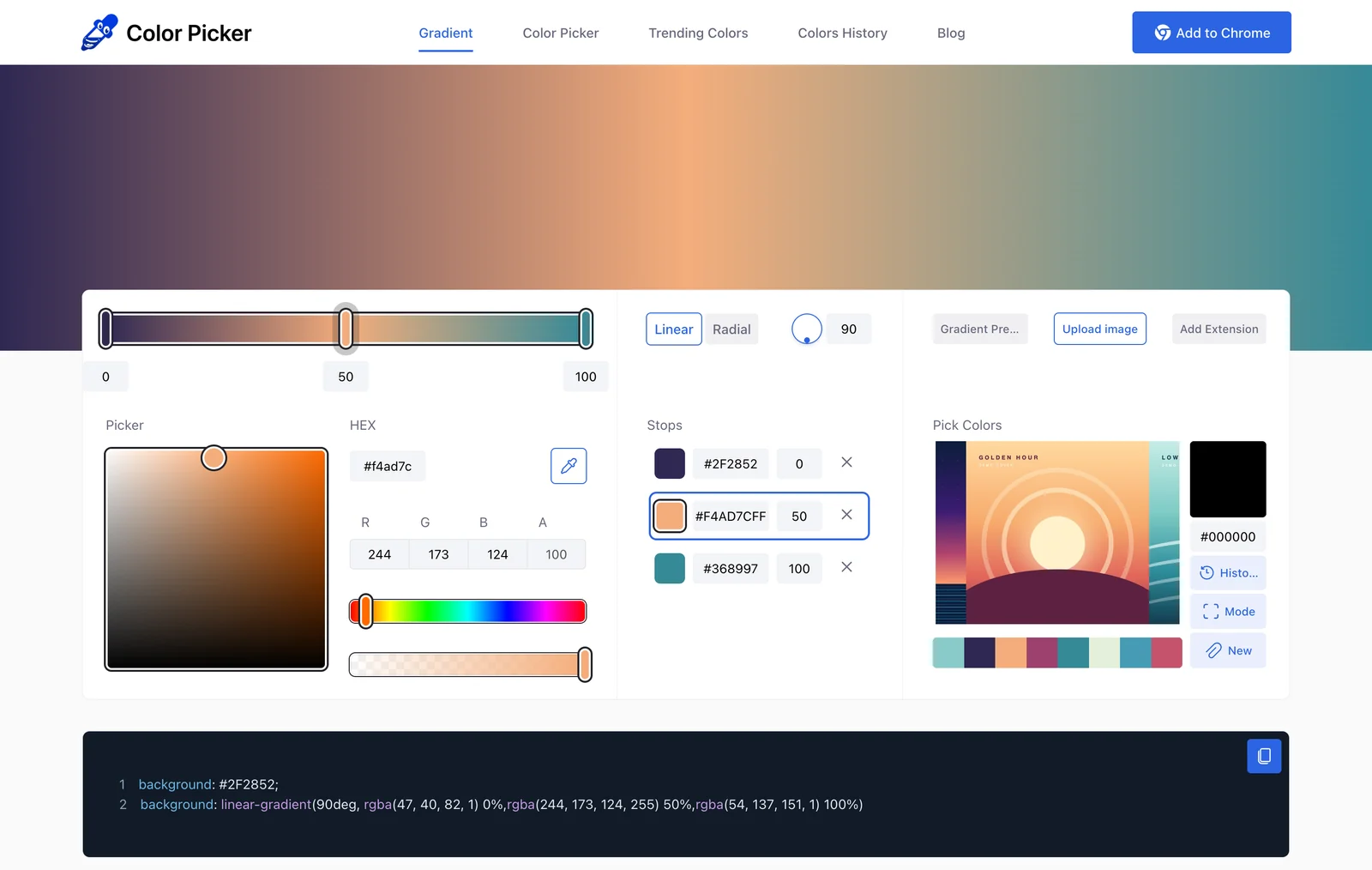Image resolution: width=1372 pixels, height=870 pixels.
Task: Click the black picked color preview
Action: [x=1228, y=480]
